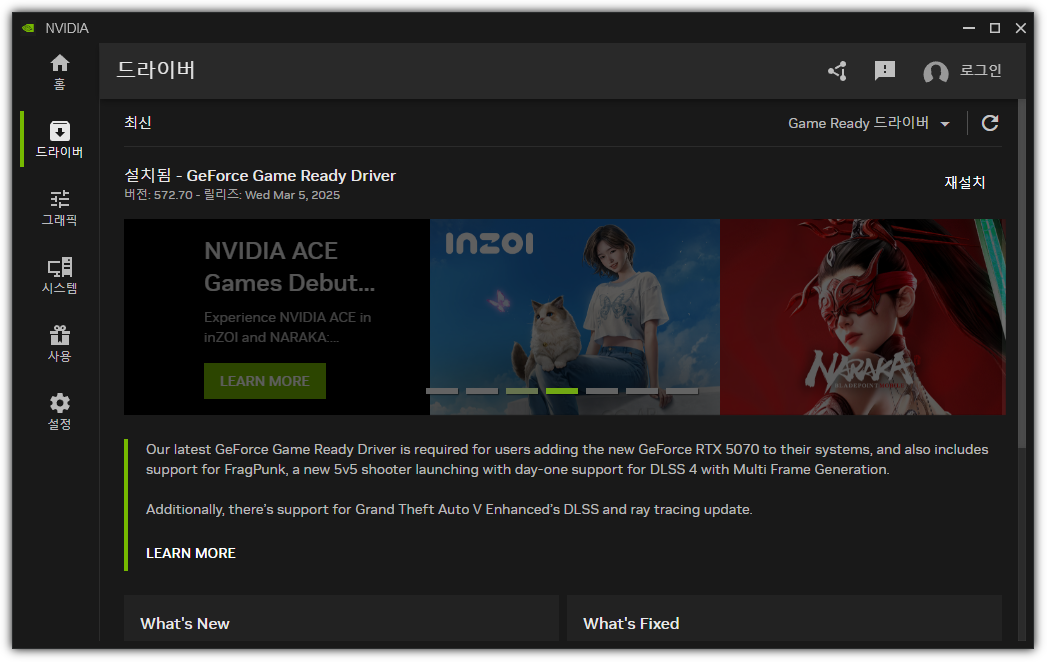
Task: Open the feedback exclamation icon
Action: [885, 71]
